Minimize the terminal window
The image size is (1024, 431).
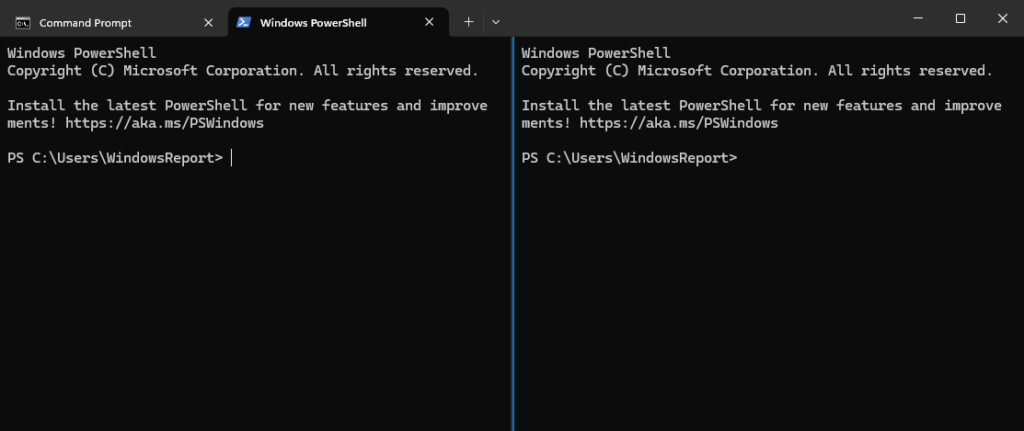coord(916,18)
